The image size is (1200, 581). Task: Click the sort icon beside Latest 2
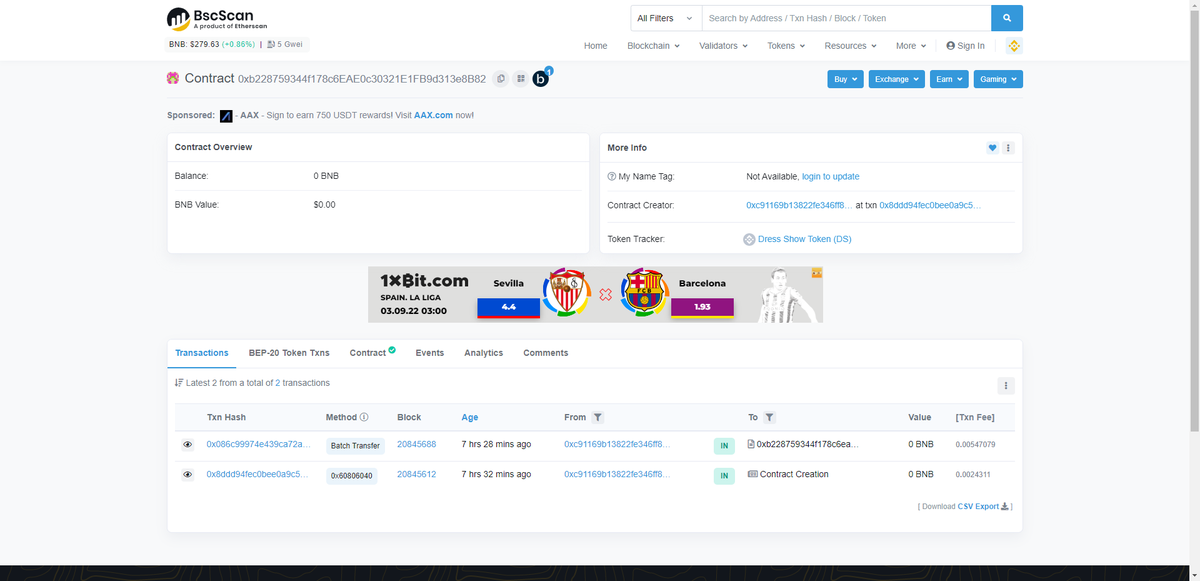179,383
